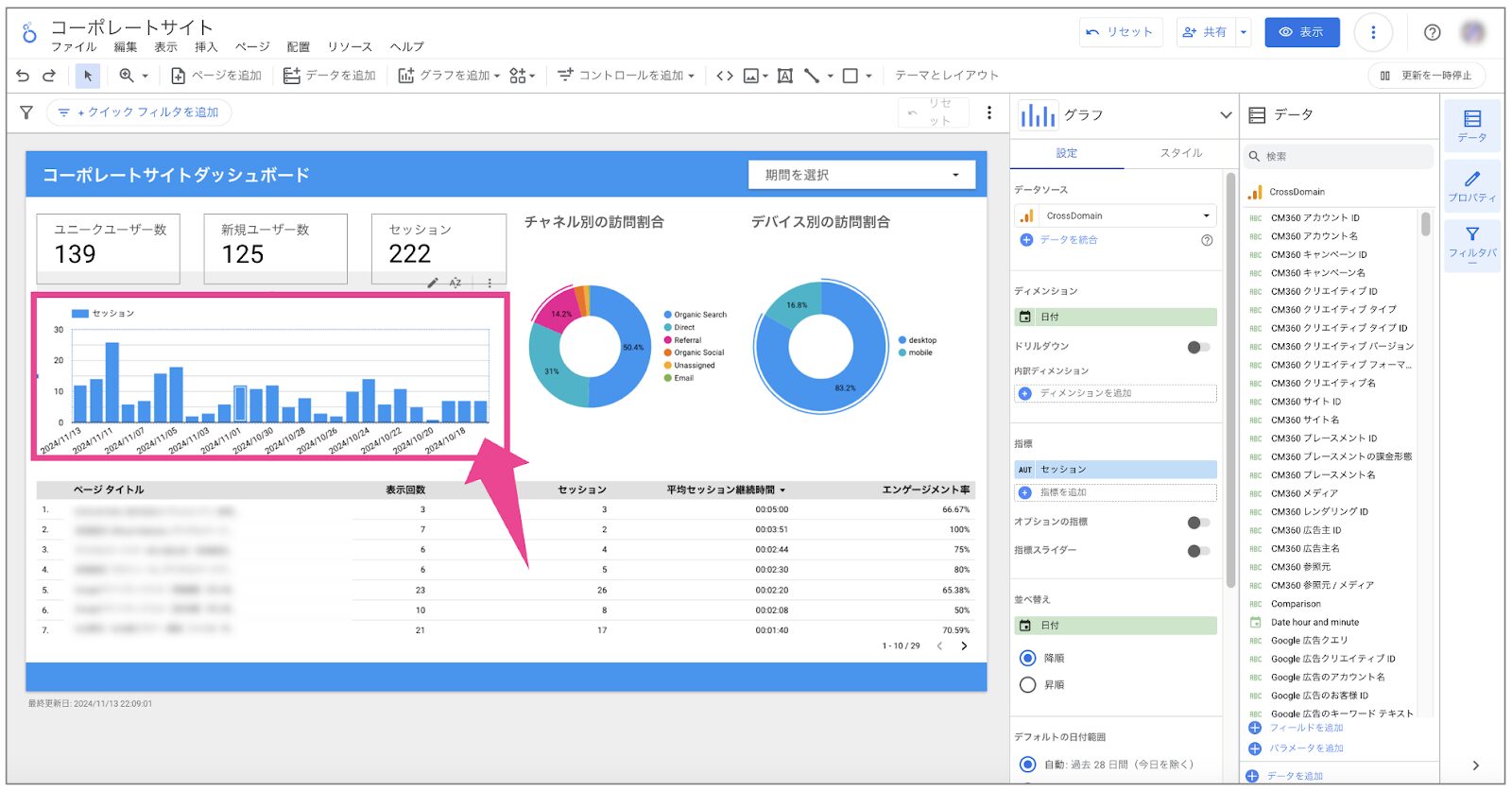Open the 挿入 menu
Viewport: 1512px width, 791px height.
point(206,47)
